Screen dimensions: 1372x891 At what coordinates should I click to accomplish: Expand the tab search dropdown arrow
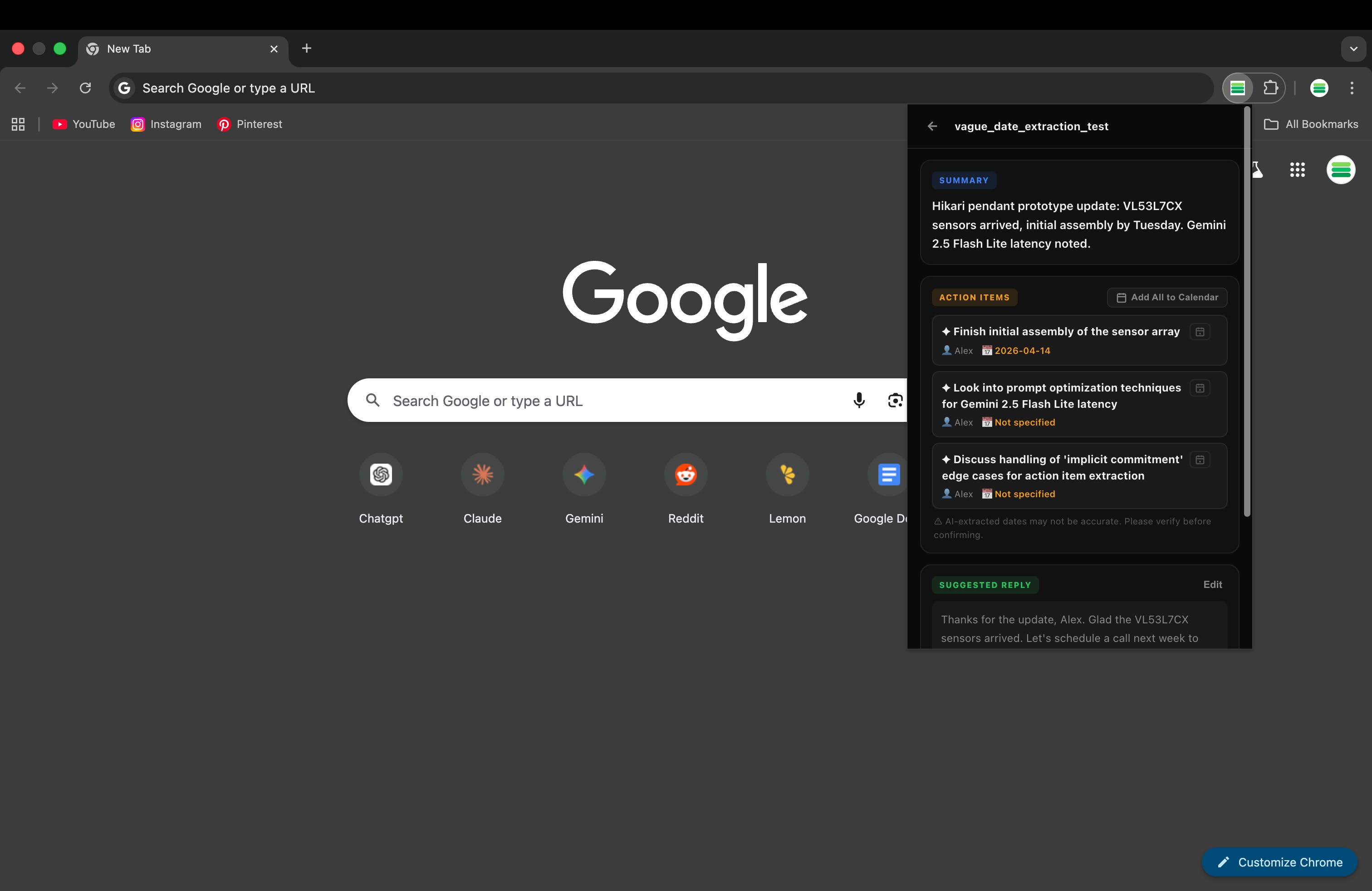tap(1353, 49)
